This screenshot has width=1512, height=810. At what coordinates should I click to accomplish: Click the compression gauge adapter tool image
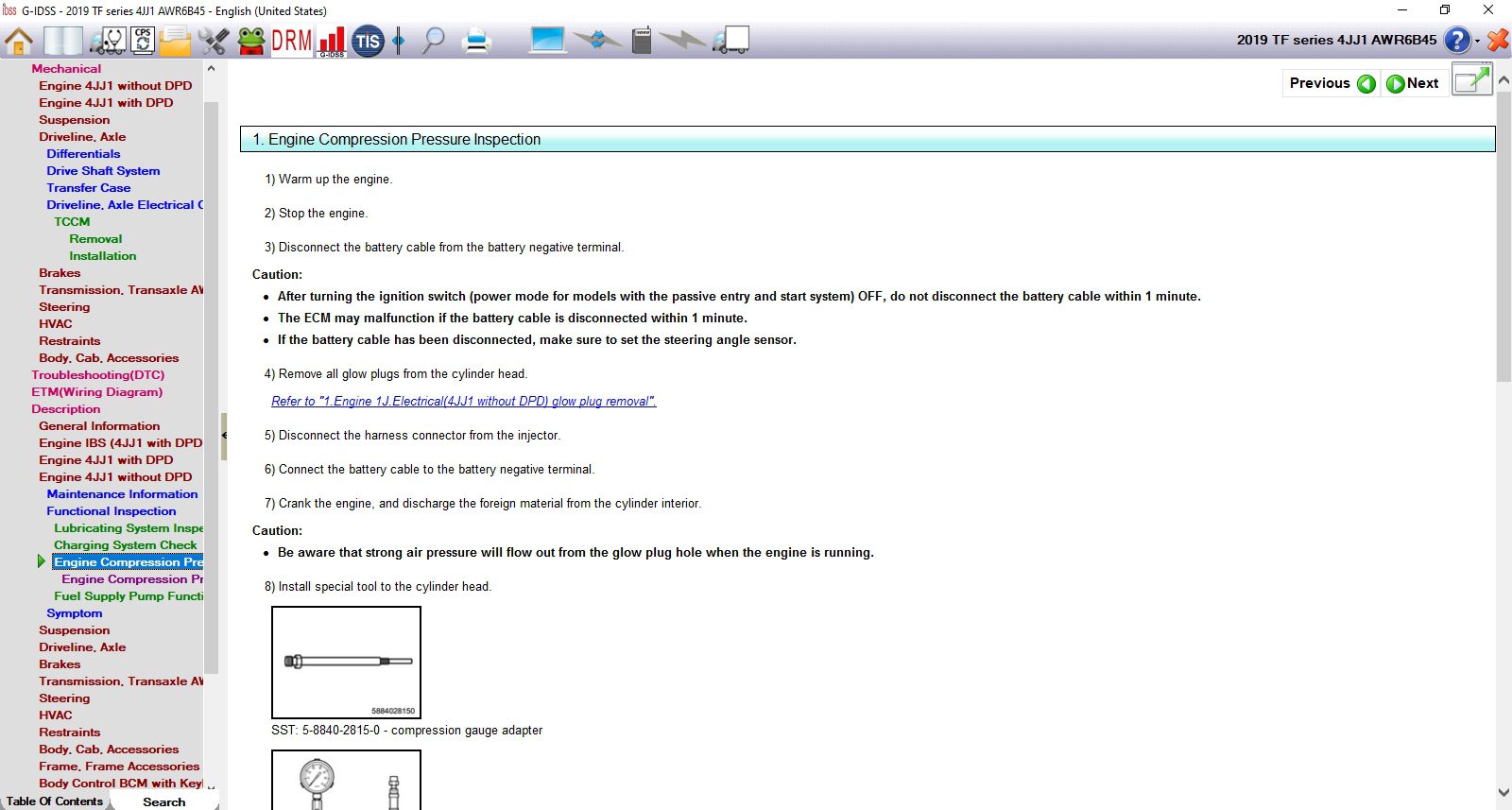pyautogui.click(x=346, y=663)
